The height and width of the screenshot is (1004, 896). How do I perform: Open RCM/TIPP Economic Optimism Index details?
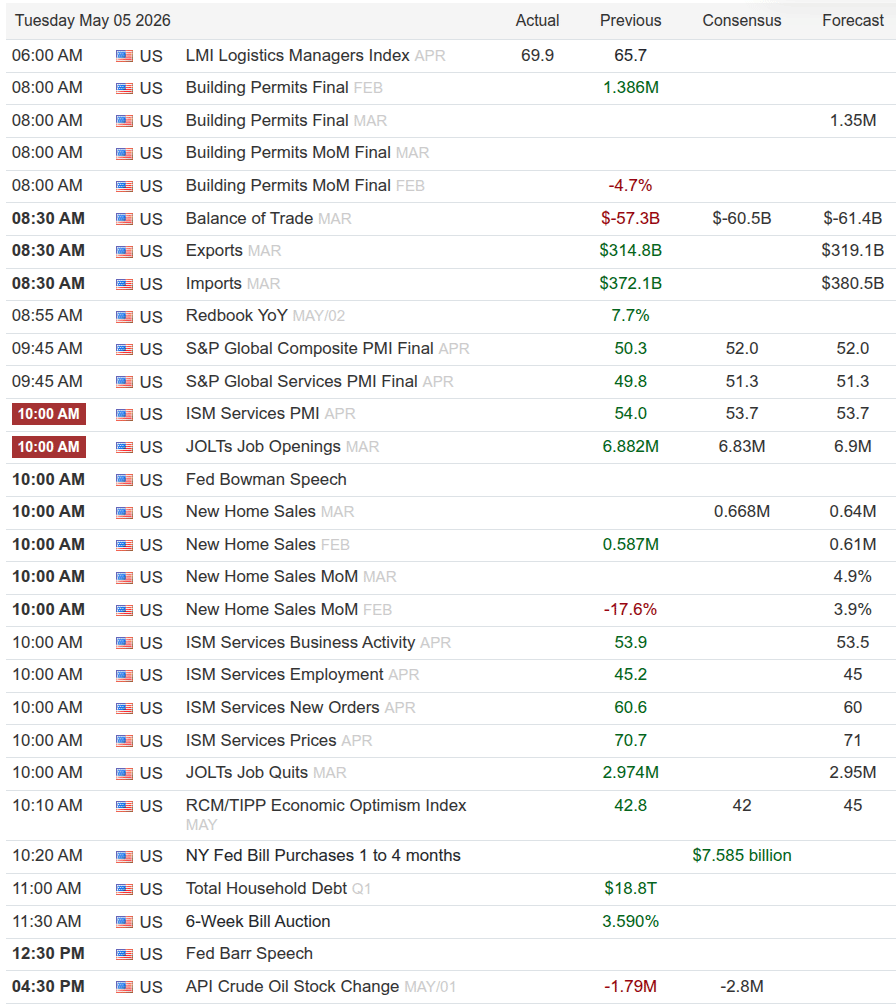[326, 806]
